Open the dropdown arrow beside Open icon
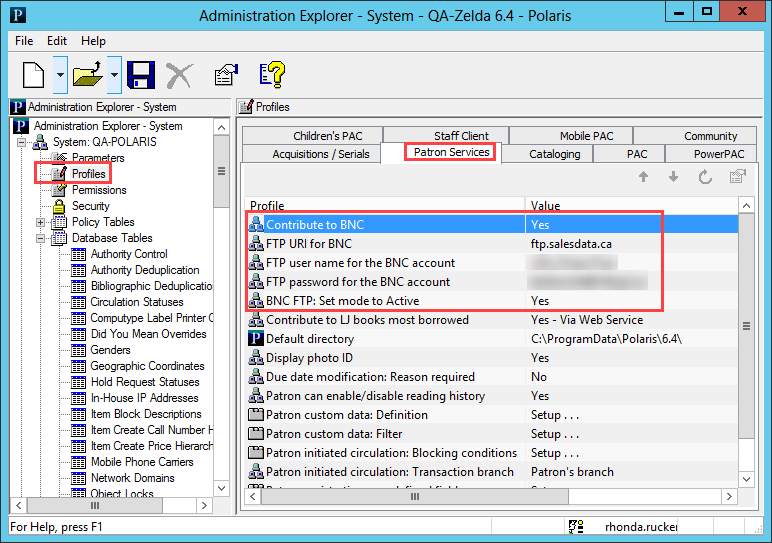This screenshot has width=772, height=543. [114, 74]
